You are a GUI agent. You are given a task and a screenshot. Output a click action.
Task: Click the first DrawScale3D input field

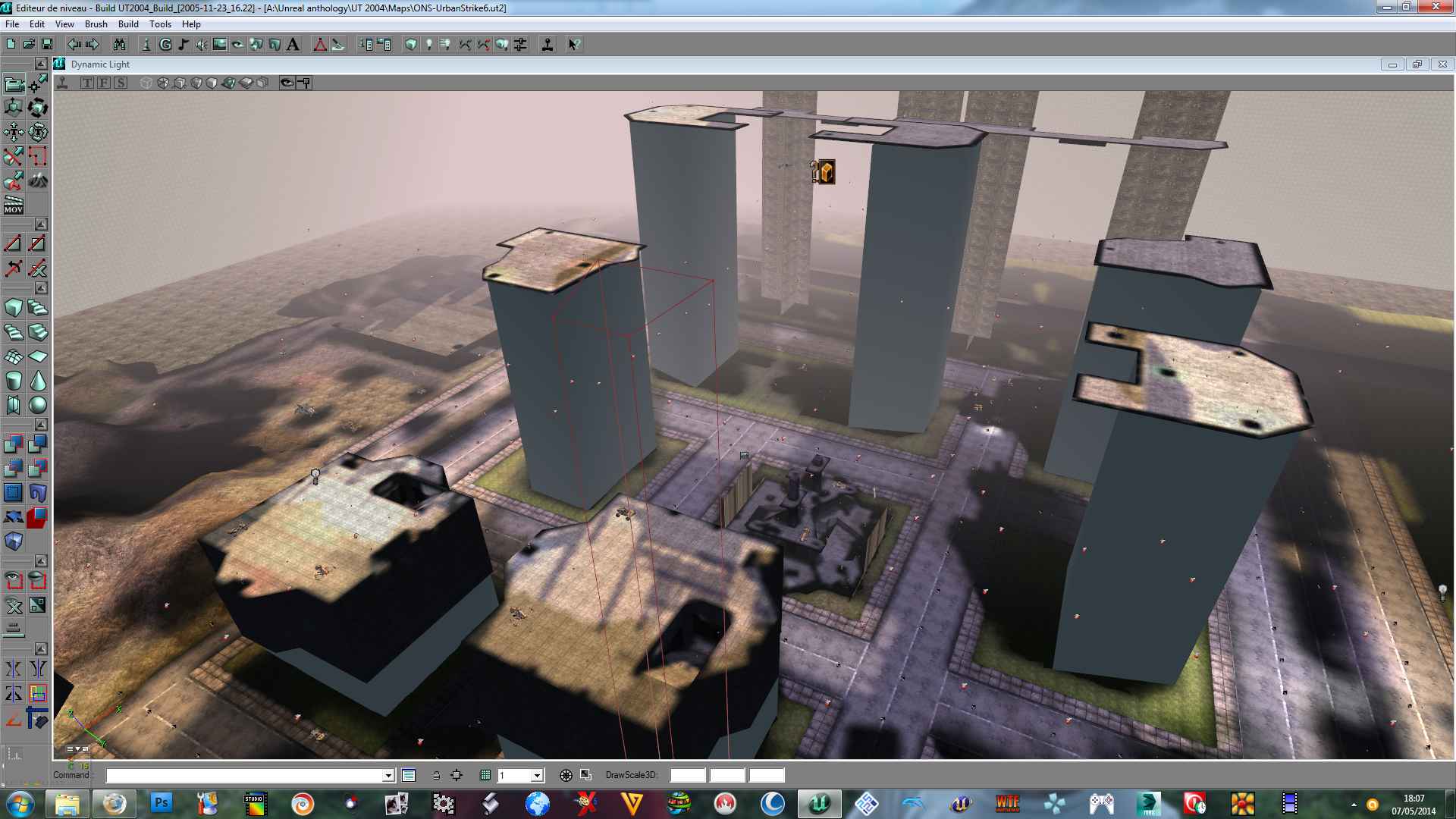tap(688, 775)
